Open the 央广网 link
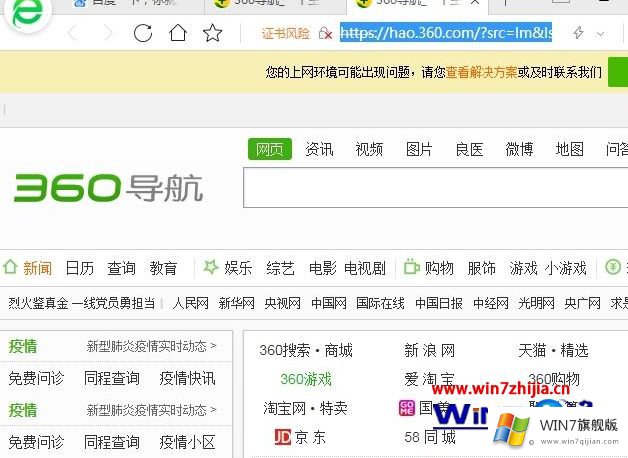The width and height of the screenshot is (628, 458). point(582,303)
